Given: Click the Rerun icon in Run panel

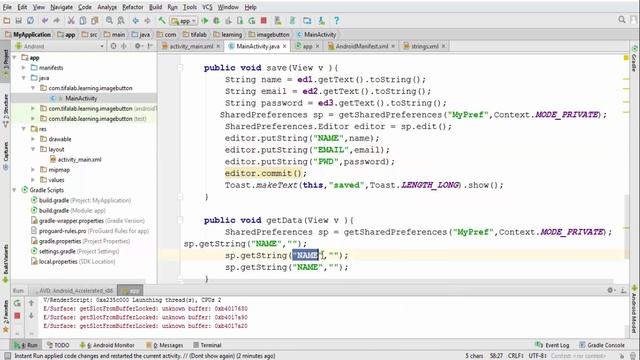Looking at the screenshot, I should pyautogui.click(x=17, y=303).
